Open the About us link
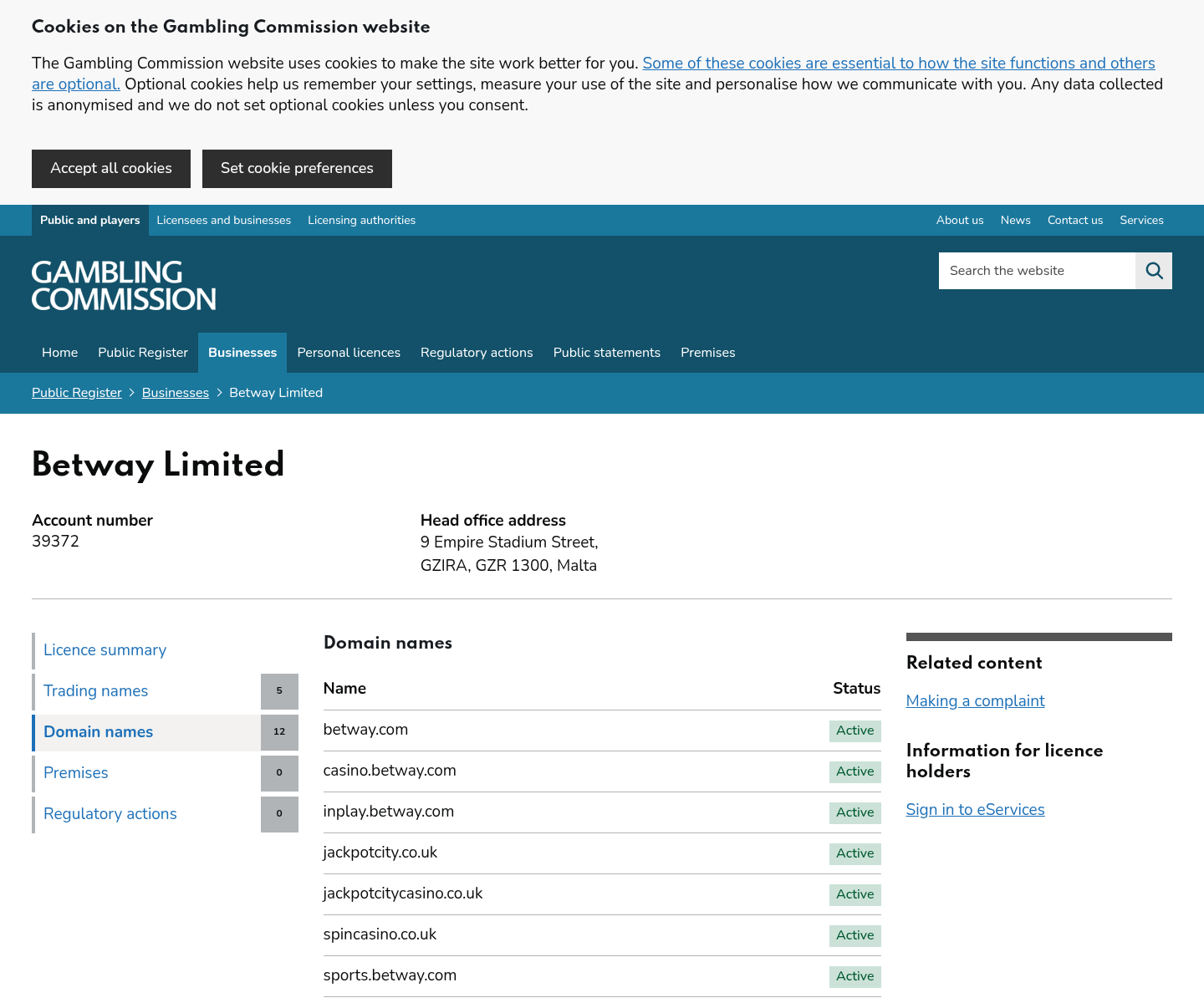This screenshot has width=1204, height=1003. click(960, 221)
